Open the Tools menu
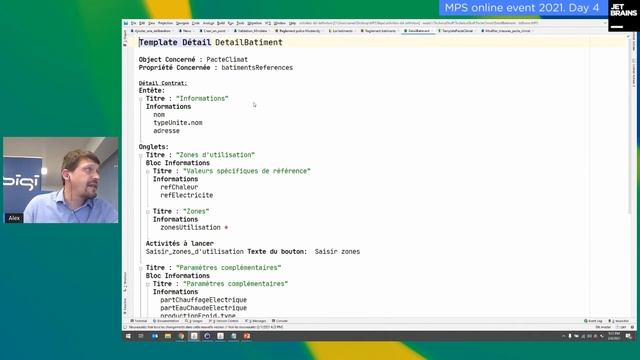Screen dimensions: 640x360 click(x=240, y=23)
